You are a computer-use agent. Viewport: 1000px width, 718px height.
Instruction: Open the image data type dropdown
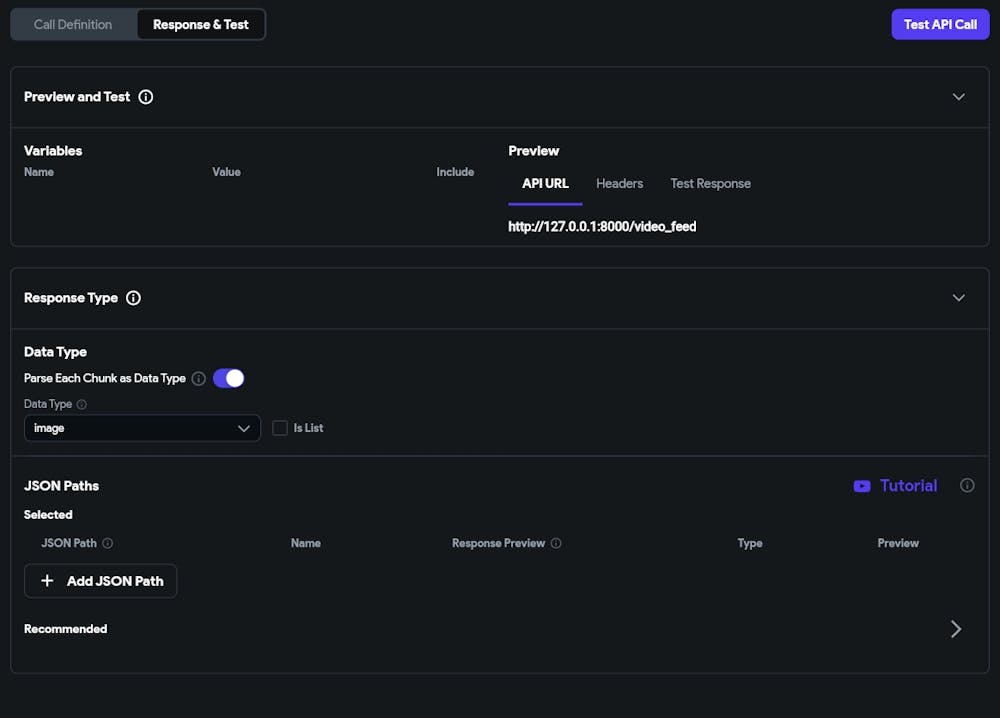[142, 428]
